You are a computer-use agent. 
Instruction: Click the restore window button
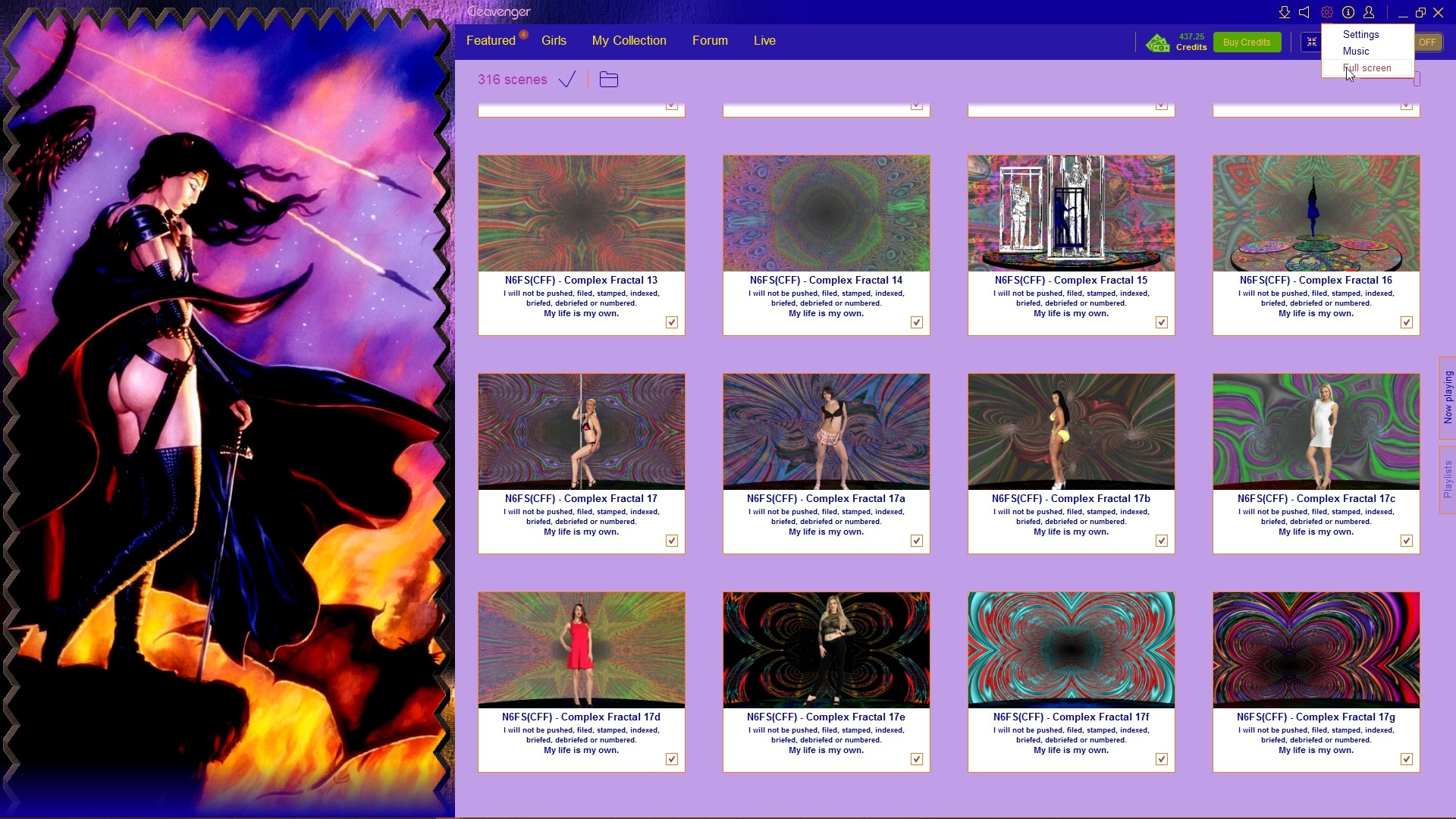click(x=1420, y=12)
